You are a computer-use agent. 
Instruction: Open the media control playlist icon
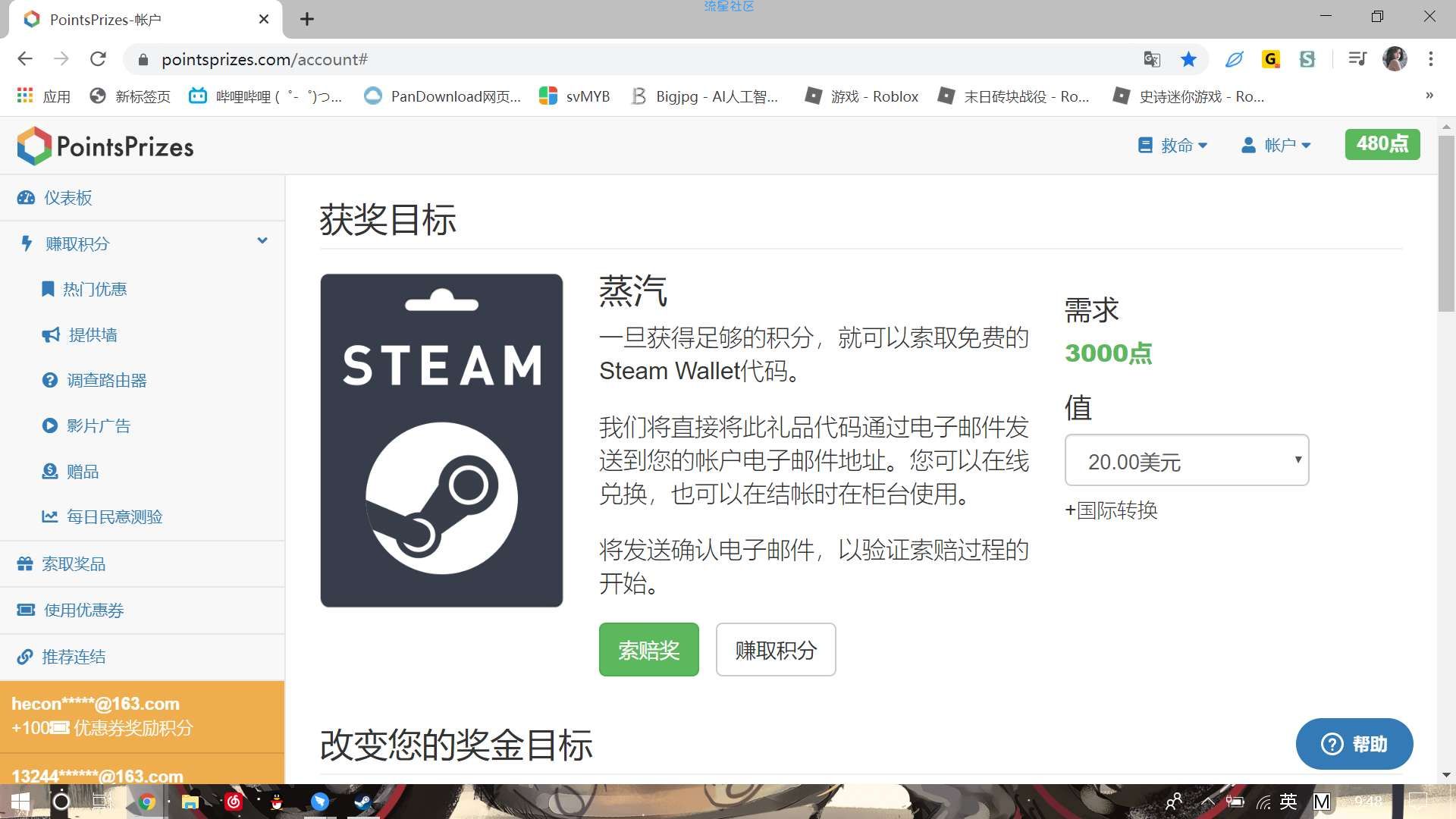1357,59
